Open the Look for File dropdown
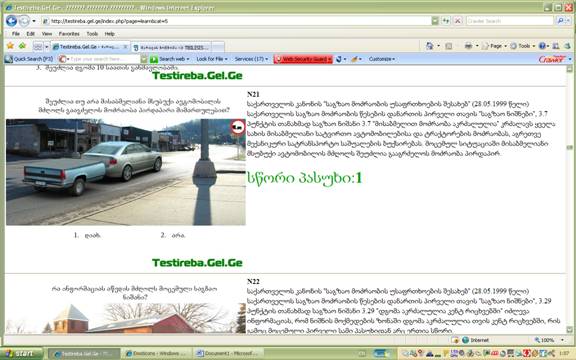Screen dimensions: 576x360 point(212,59)
